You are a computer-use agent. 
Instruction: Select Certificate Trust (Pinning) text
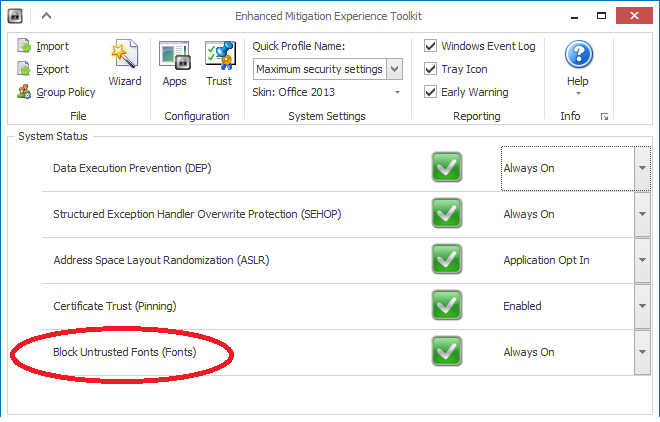114,305
